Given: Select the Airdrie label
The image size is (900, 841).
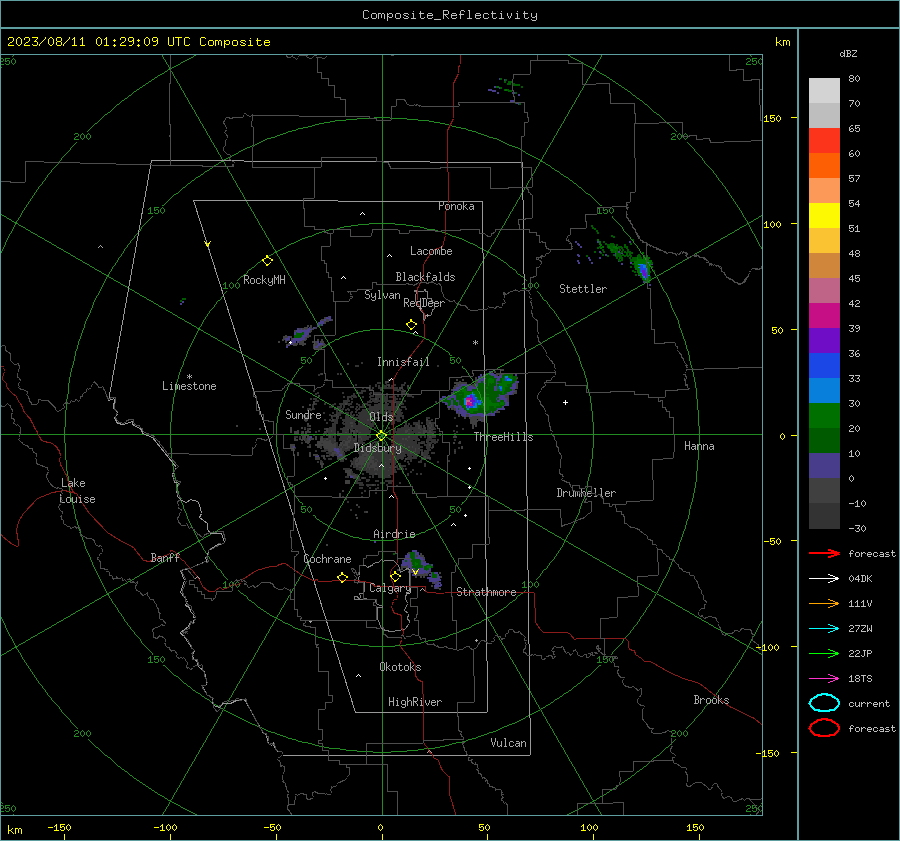Looking at the screenshot, I should pos(394,534).
